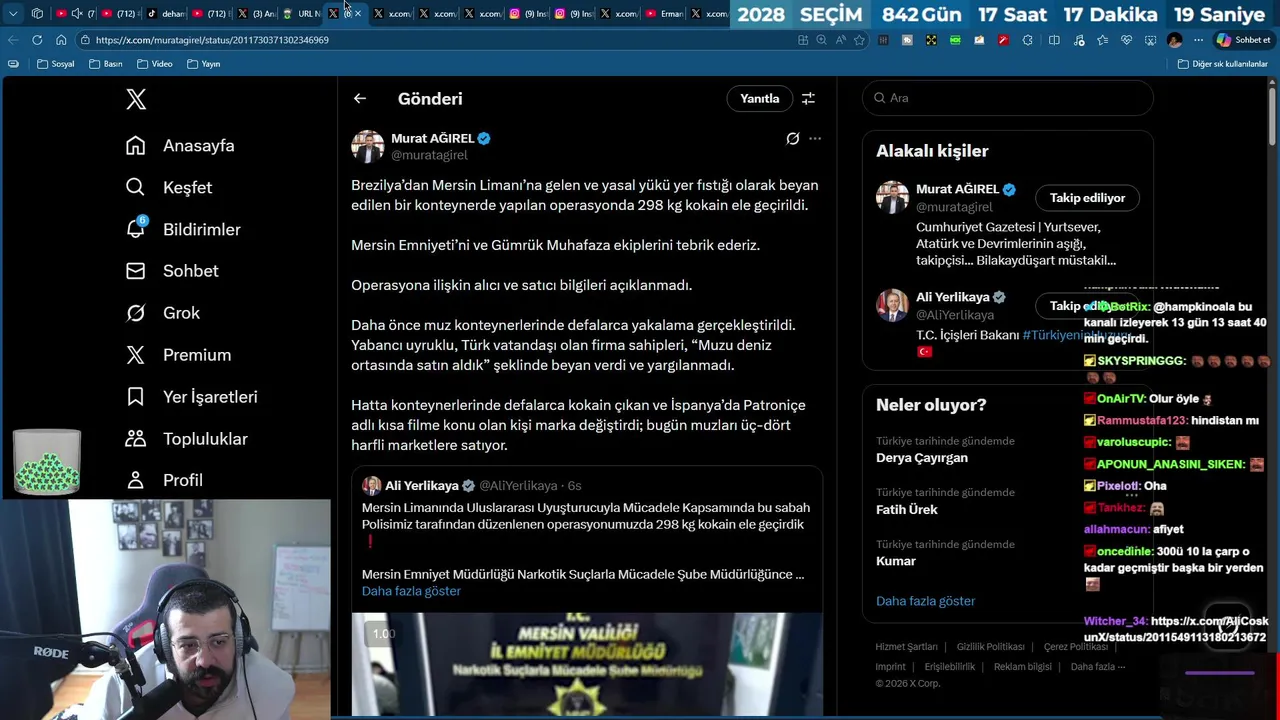Open Bildirimler bell icon
Viewport: 1280px width, 720px height.
click(136, 229)
